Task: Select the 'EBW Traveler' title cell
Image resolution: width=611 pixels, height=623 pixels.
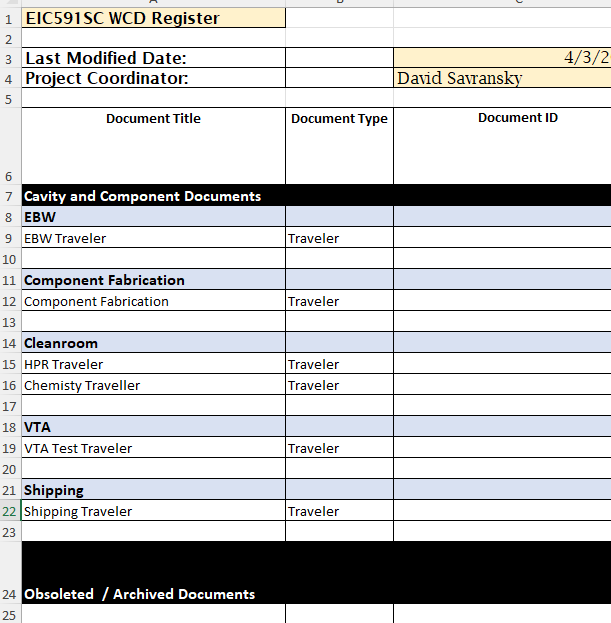Action: click(x=153, y=238)
